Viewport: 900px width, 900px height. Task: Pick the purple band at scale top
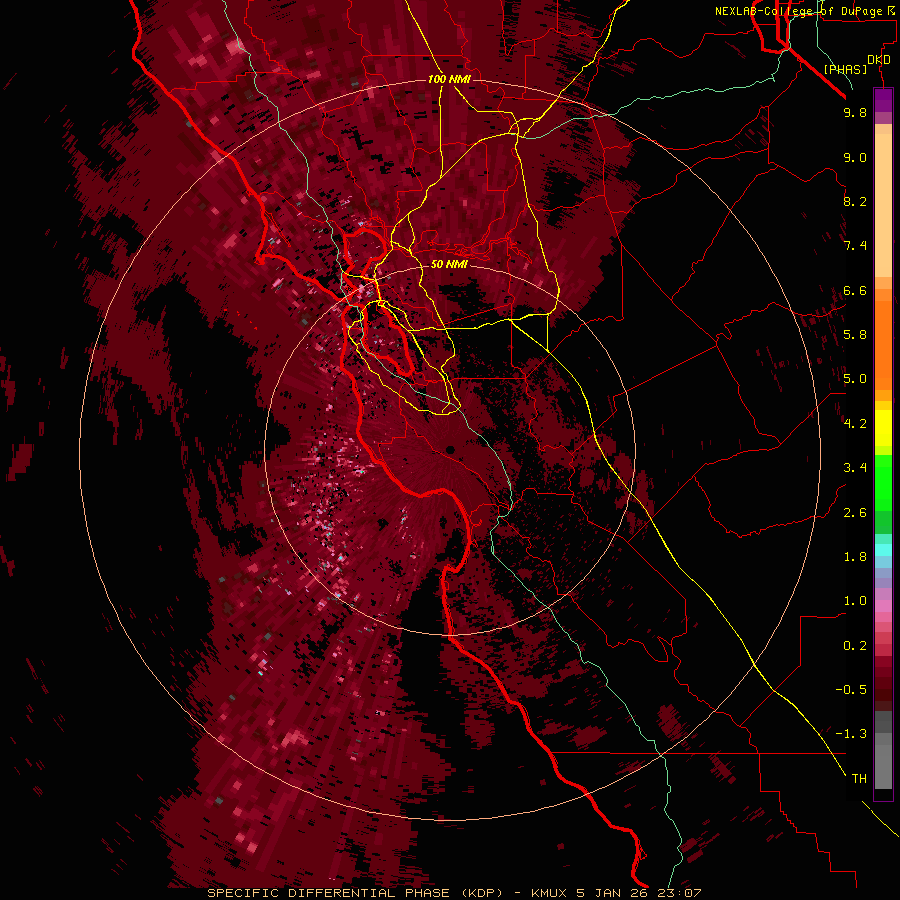pyautogui.click(x=883, y=100)
